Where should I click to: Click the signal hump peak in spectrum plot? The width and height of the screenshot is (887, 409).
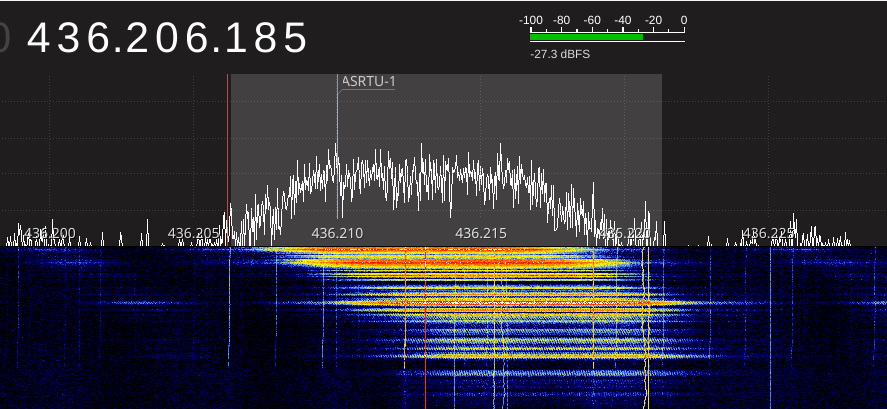(x=336, y=150)
